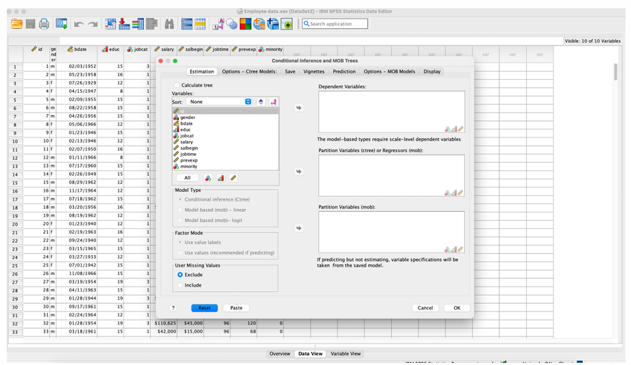Click the bdate column header in data grid
This screenshot has width=631, height=365.
click(x=77, y=49)
